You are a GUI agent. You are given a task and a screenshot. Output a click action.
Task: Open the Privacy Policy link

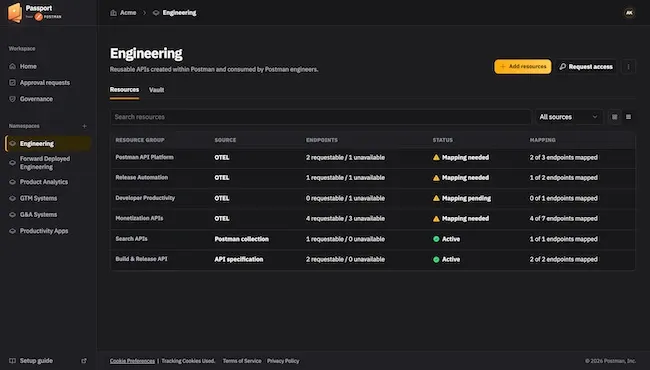(x=283, y=361)
